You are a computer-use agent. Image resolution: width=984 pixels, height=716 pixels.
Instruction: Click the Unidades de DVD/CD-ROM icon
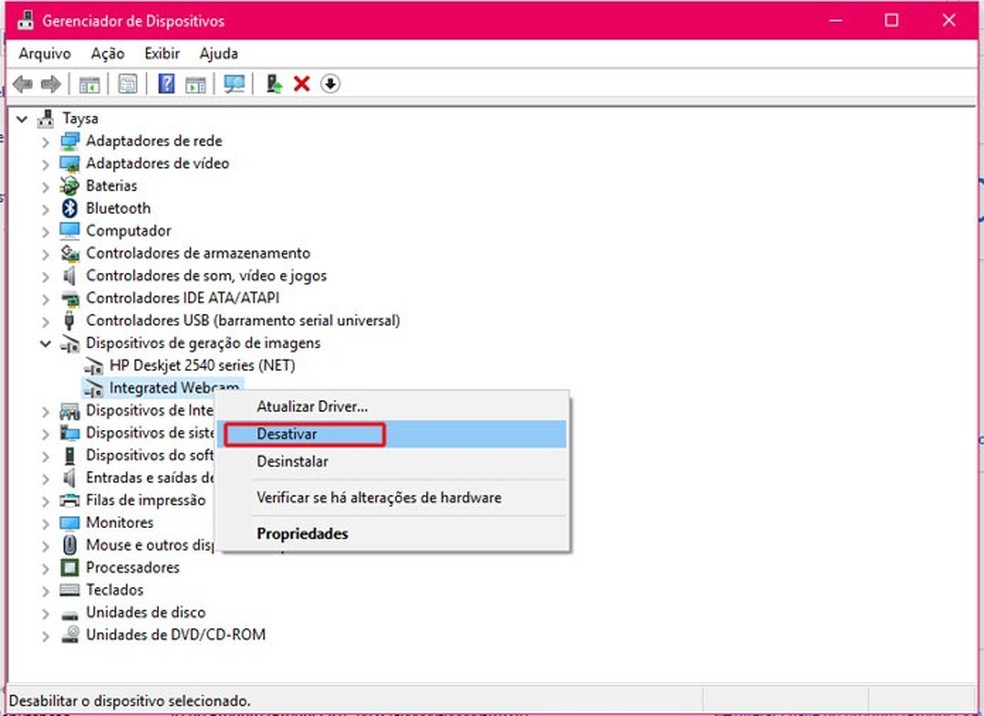(70, 634)
